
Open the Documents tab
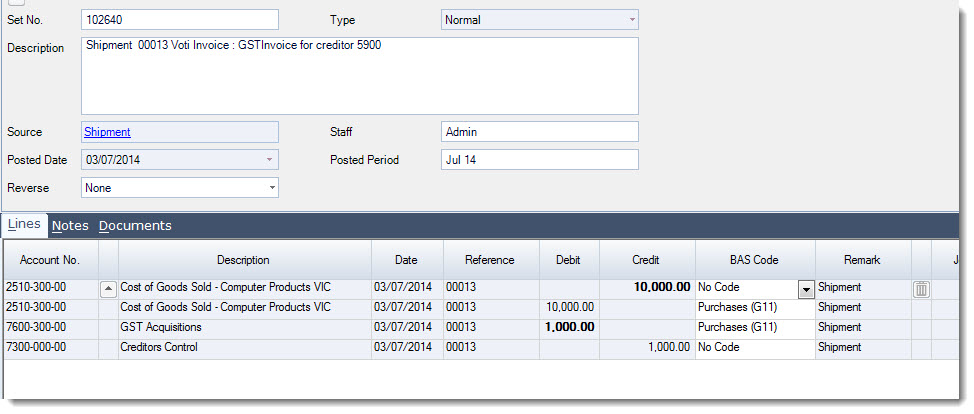(135, 226)
